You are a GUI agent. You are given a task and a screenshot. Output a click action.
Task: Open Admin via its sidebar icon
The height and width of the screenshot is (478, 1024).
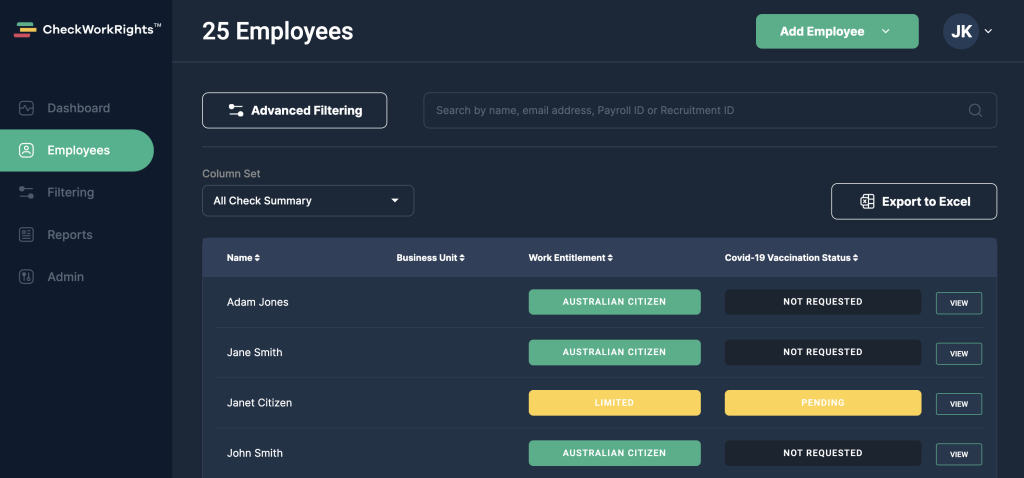coord(26,277)
